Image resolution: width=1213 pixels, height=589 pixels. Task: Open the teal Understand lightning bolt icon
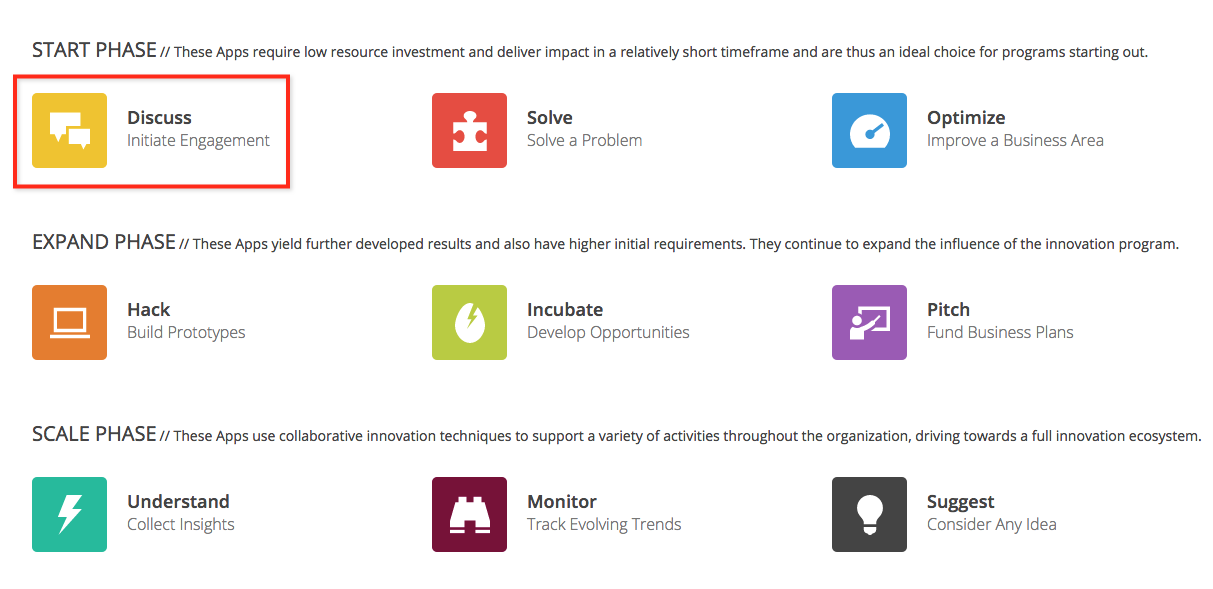tap(69, 514)
